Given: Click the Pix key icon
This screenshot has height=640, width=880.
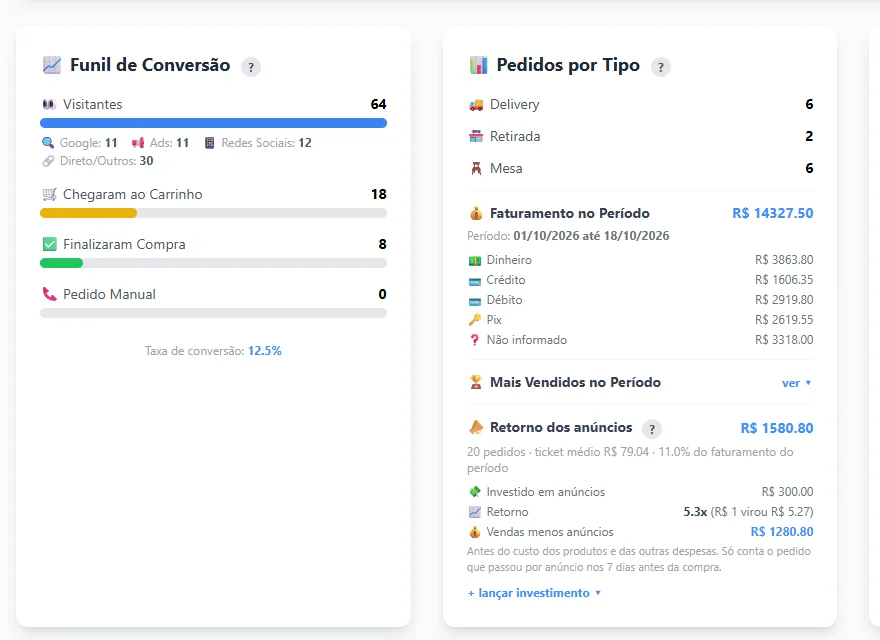Looking at the screenshot, I should [475, 320].
